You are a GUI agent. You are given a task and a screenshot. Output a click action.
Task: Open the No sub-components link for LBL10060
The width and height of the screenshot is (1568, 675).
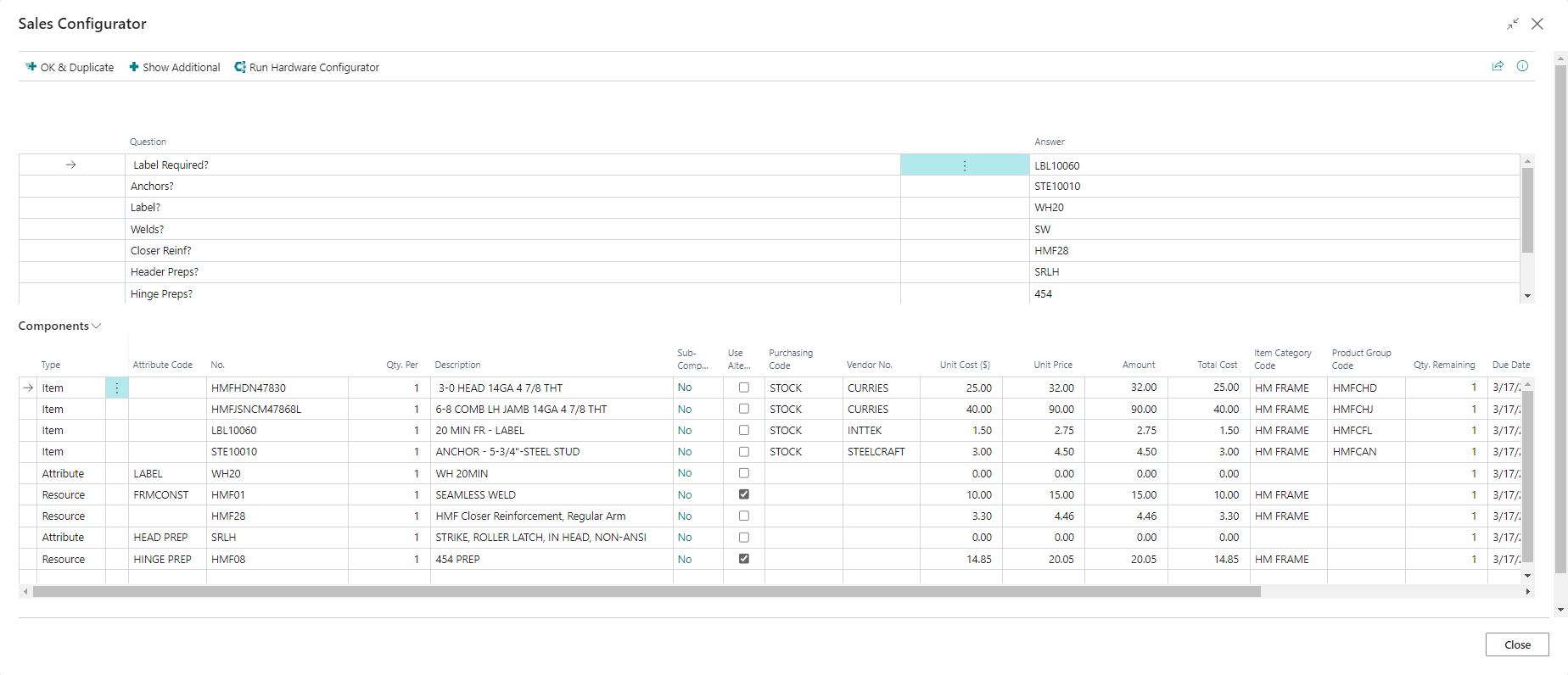click(685, 431)
